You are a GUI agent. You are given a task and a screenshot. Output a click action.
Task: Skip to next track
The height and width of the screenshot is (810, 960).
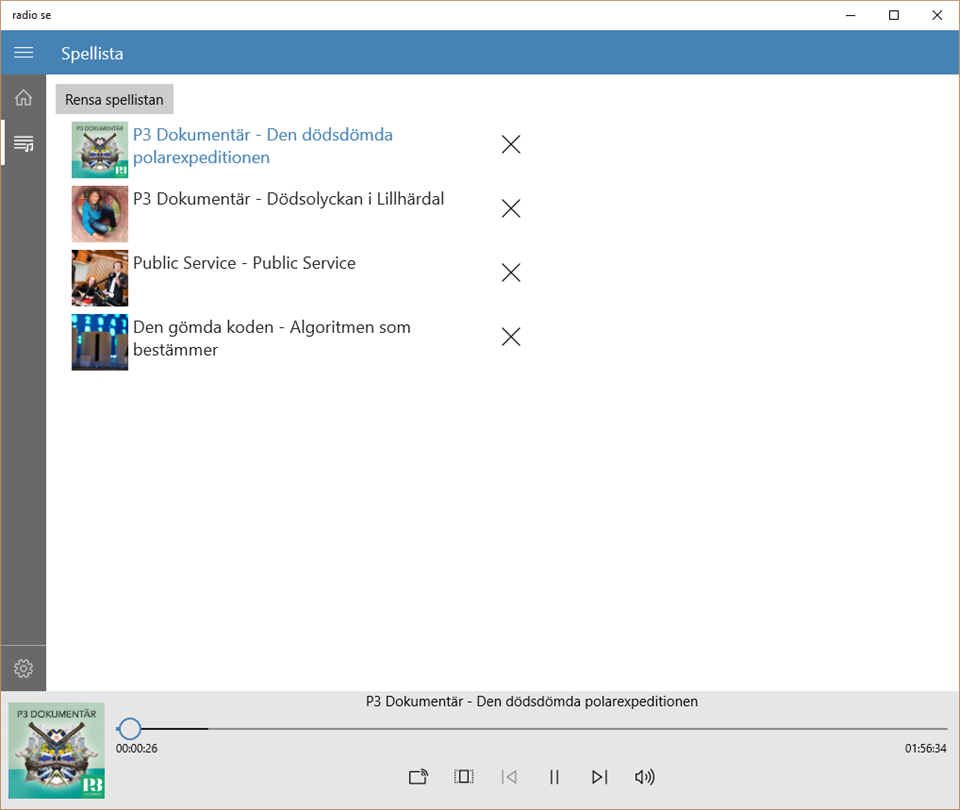tap(599, 777)
